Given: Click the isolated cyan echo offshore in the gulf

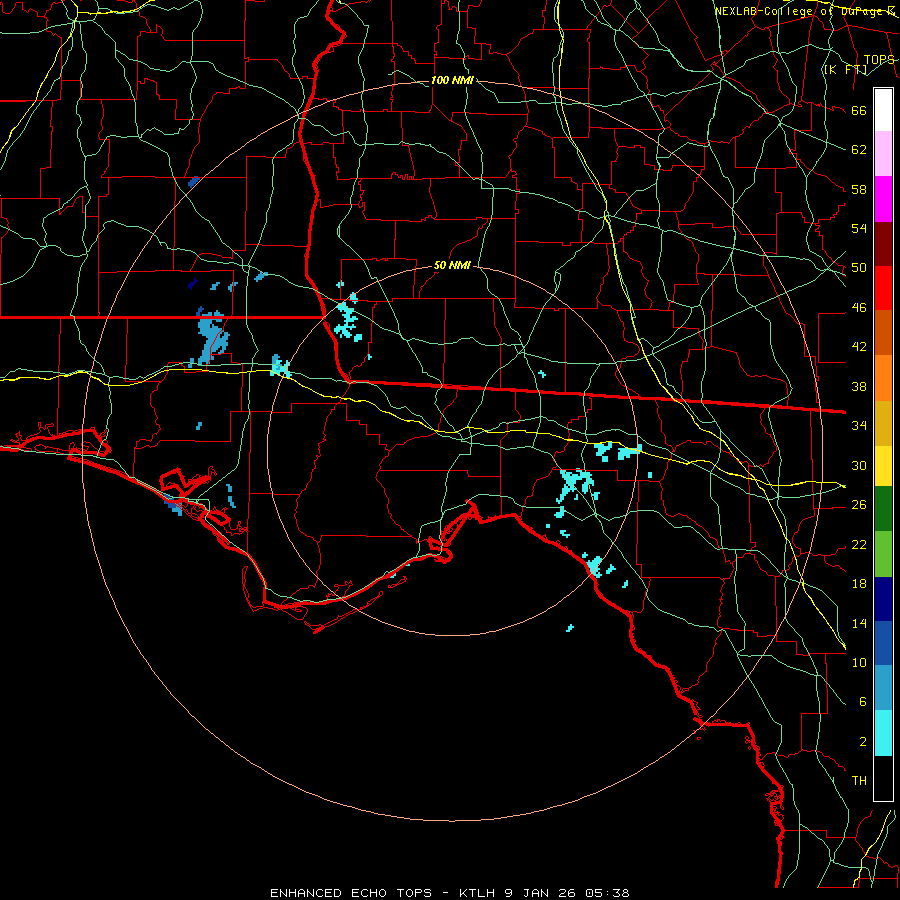Looking at the screenshot, I should coord(570,628).
